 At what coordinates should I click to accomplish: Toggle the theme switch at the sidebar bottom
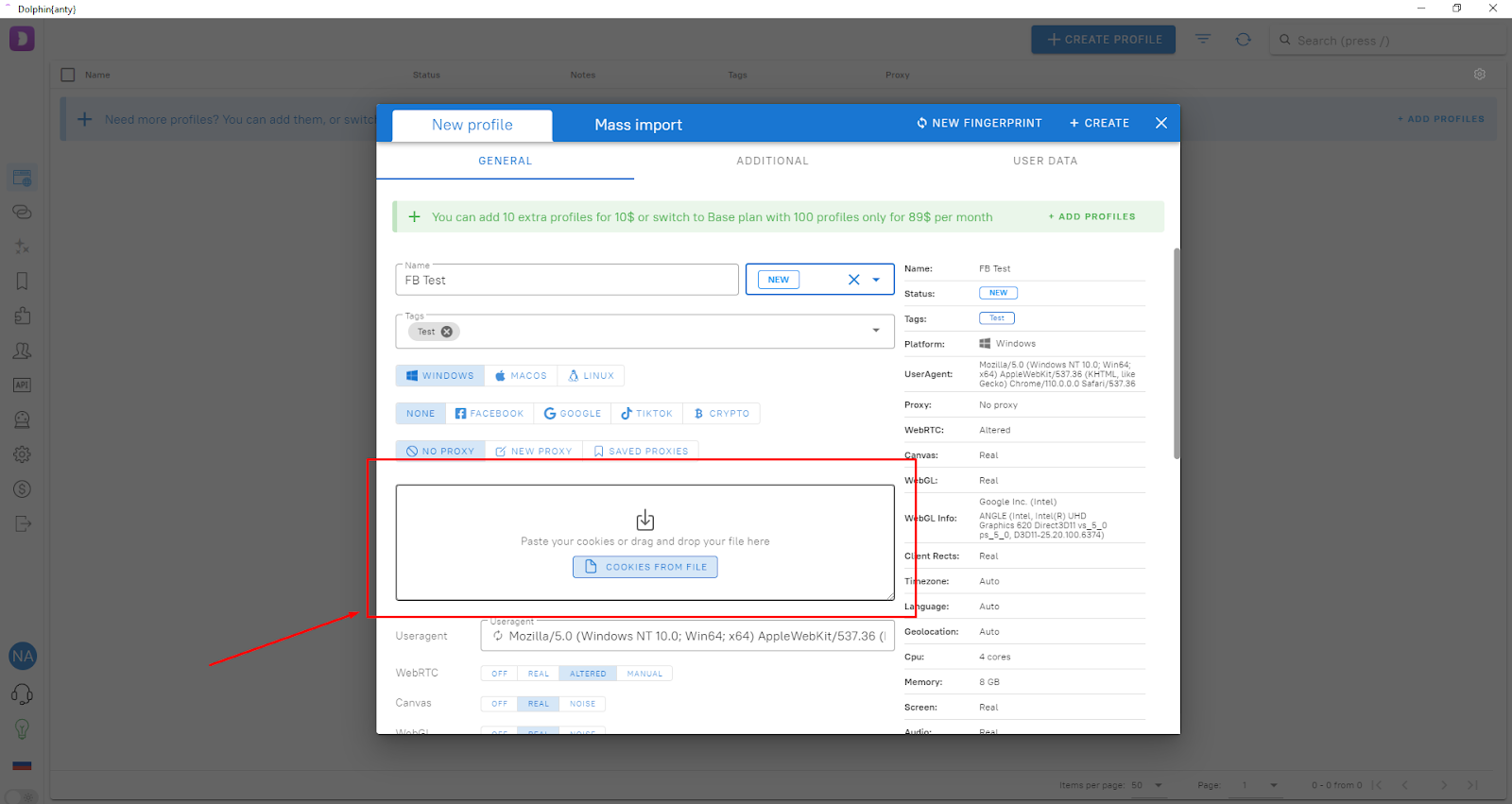tap(22, 795)
